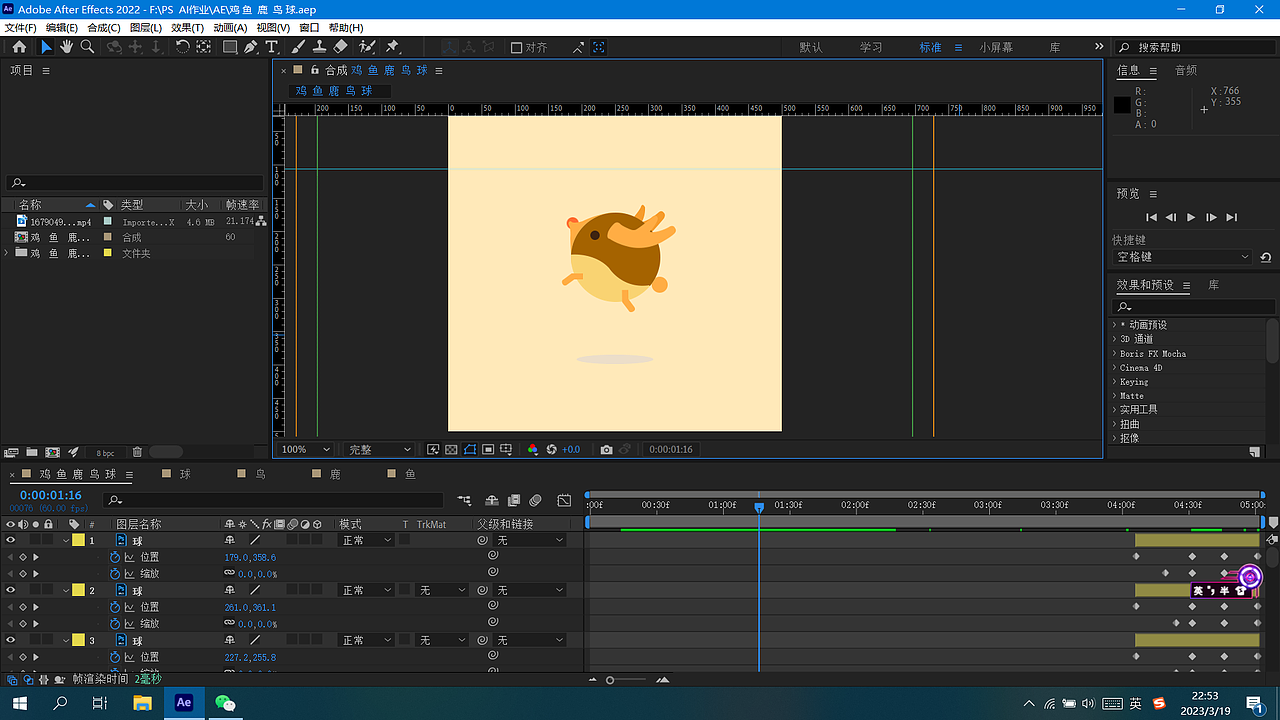Expand the 文件夹 item in Project panel

(8, 253)
